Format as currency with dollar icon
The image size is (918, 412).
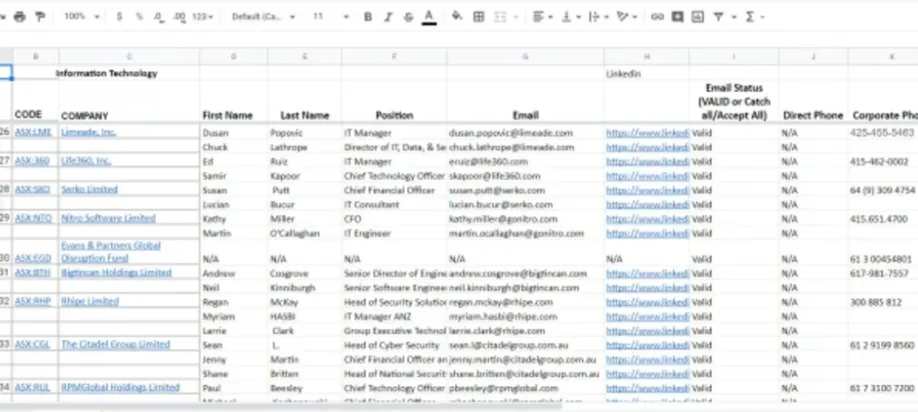click(119, 17)
